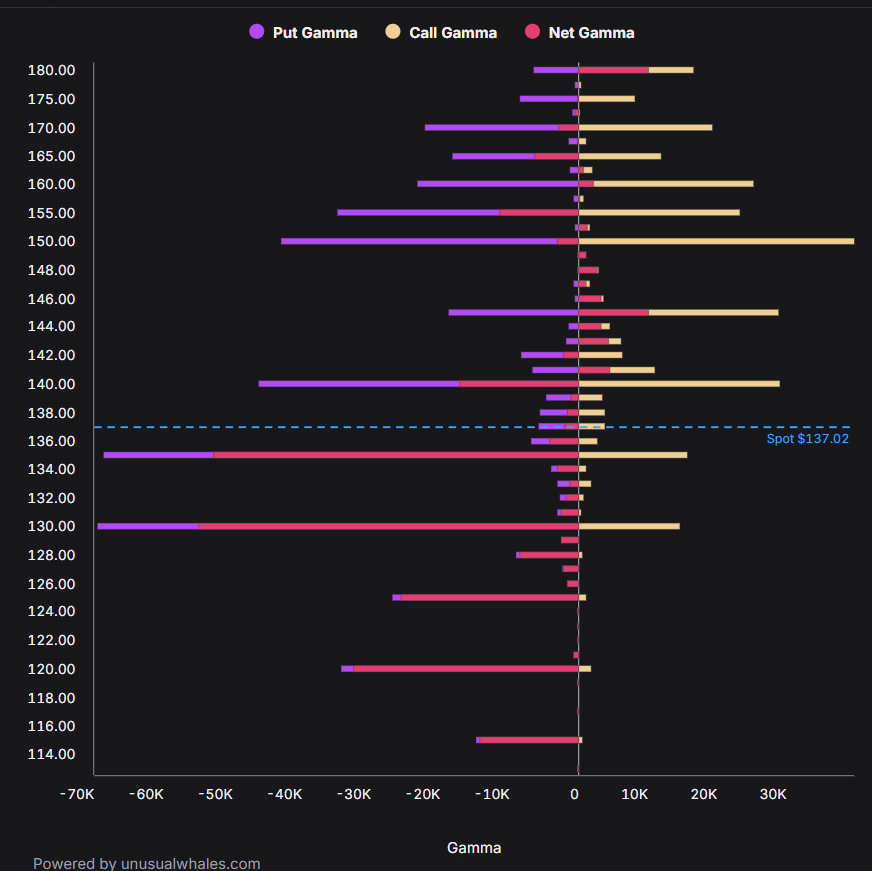
Task: Click the 136.00 strike axis label
Action: click(x=51, y=441)
